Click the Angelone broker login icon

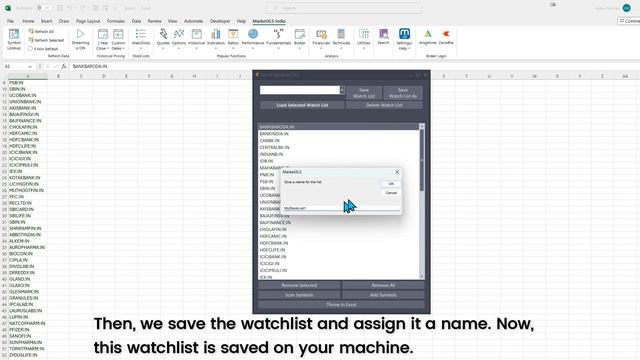[x=428, y=37]
